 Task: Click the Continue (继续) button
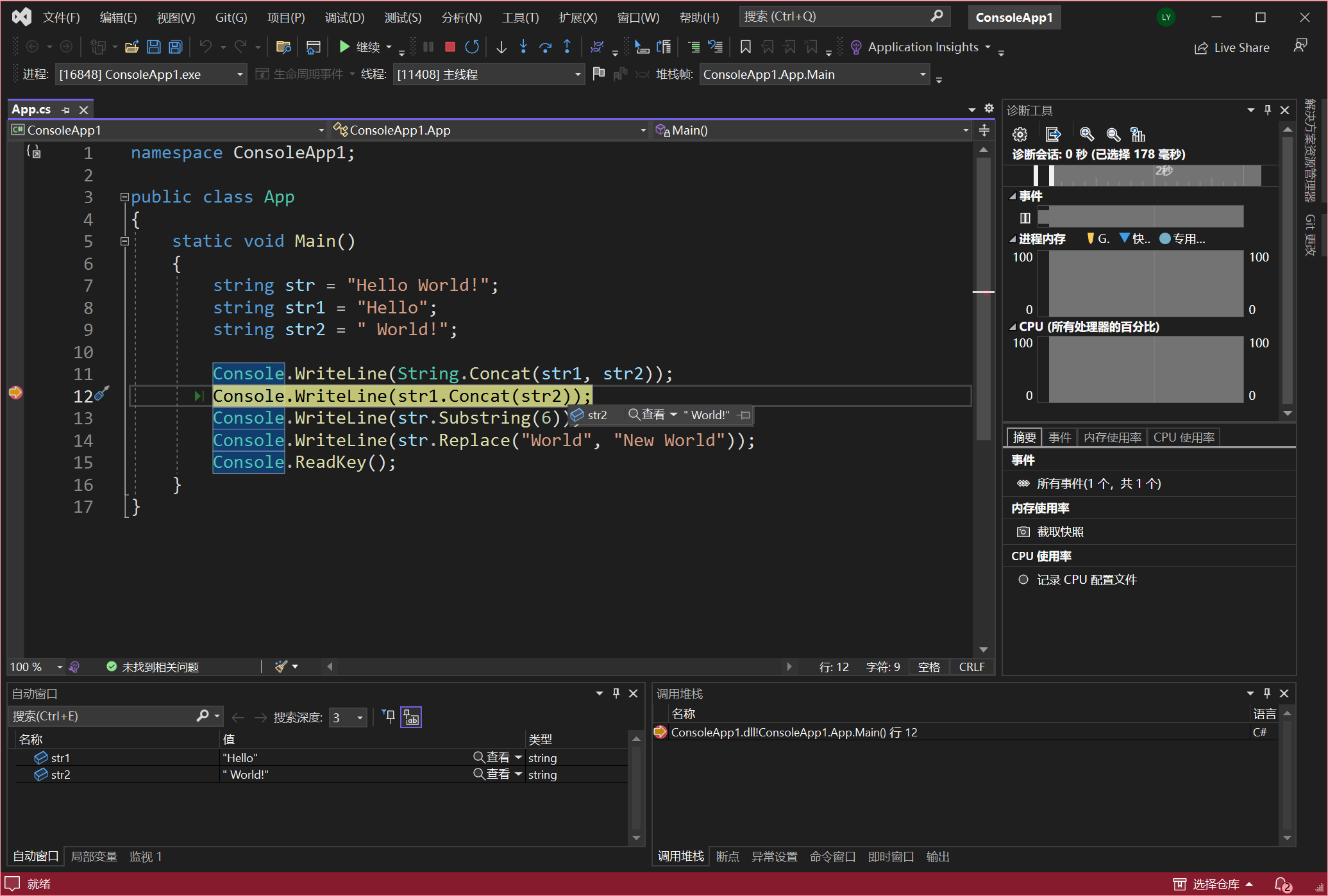coord(360,47)
